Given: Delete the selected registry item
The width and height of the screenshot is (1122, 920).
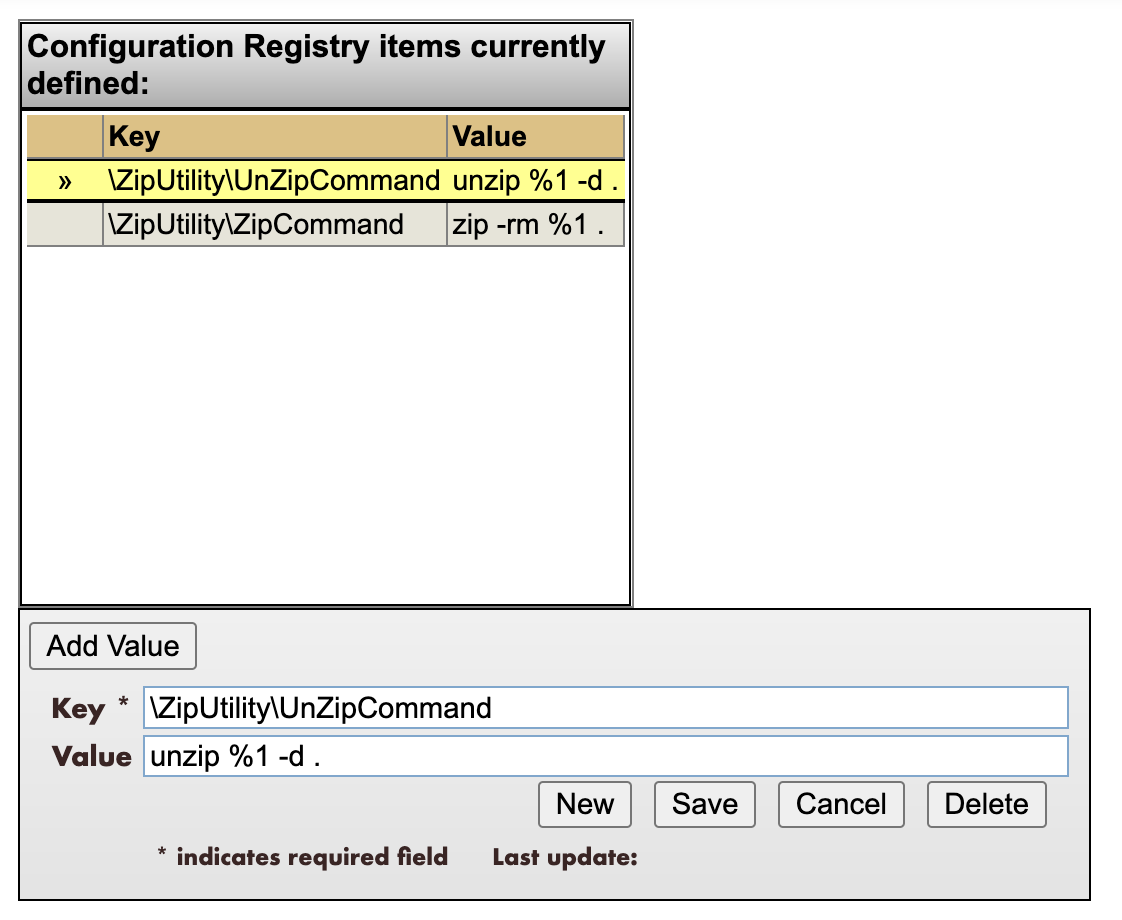Looking at the screenshot, I should (986, 805).
